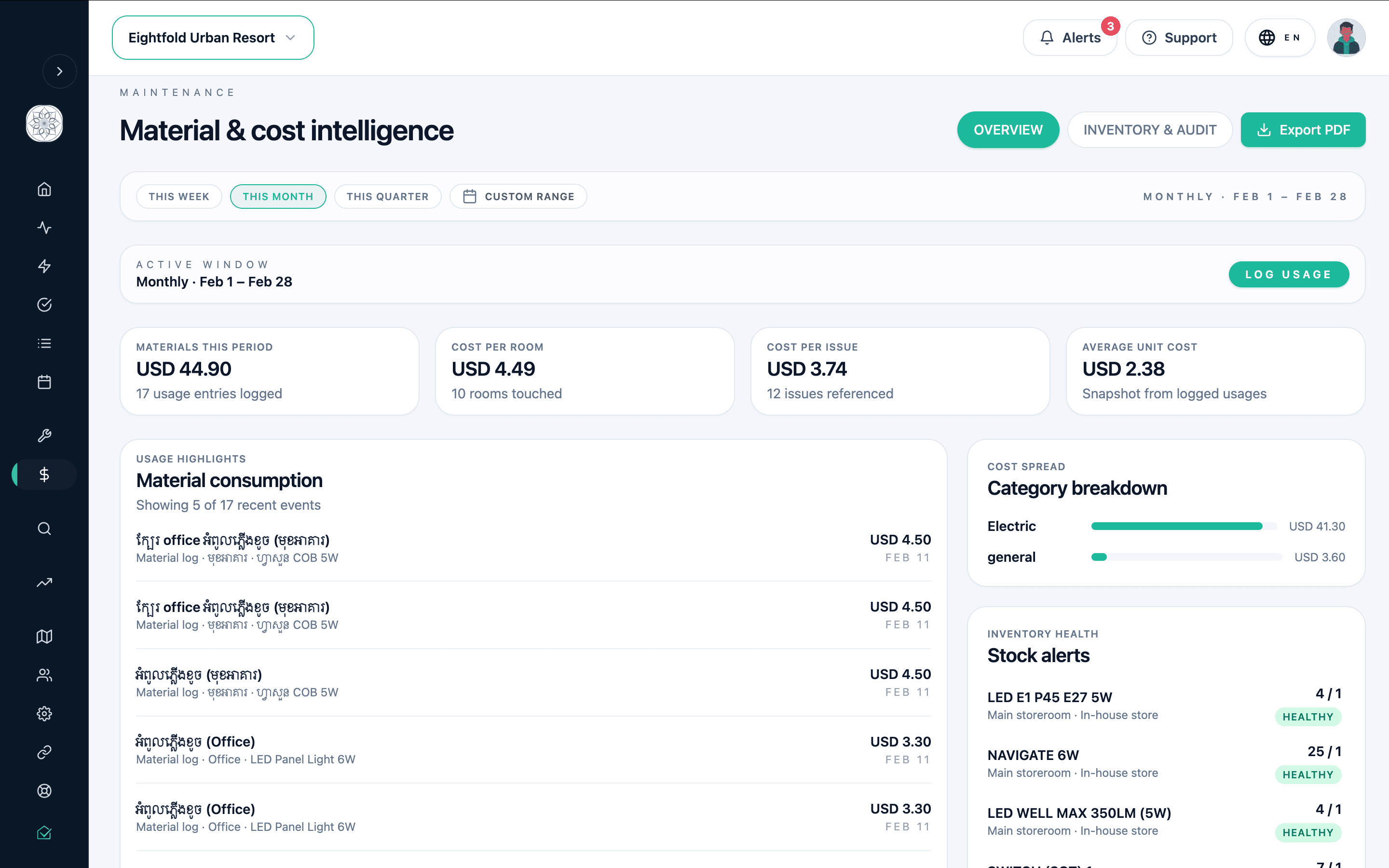Screen dimensions: 1389x868
Task: Open the energy lightning bolt icon
Action: tap(44, 266)
